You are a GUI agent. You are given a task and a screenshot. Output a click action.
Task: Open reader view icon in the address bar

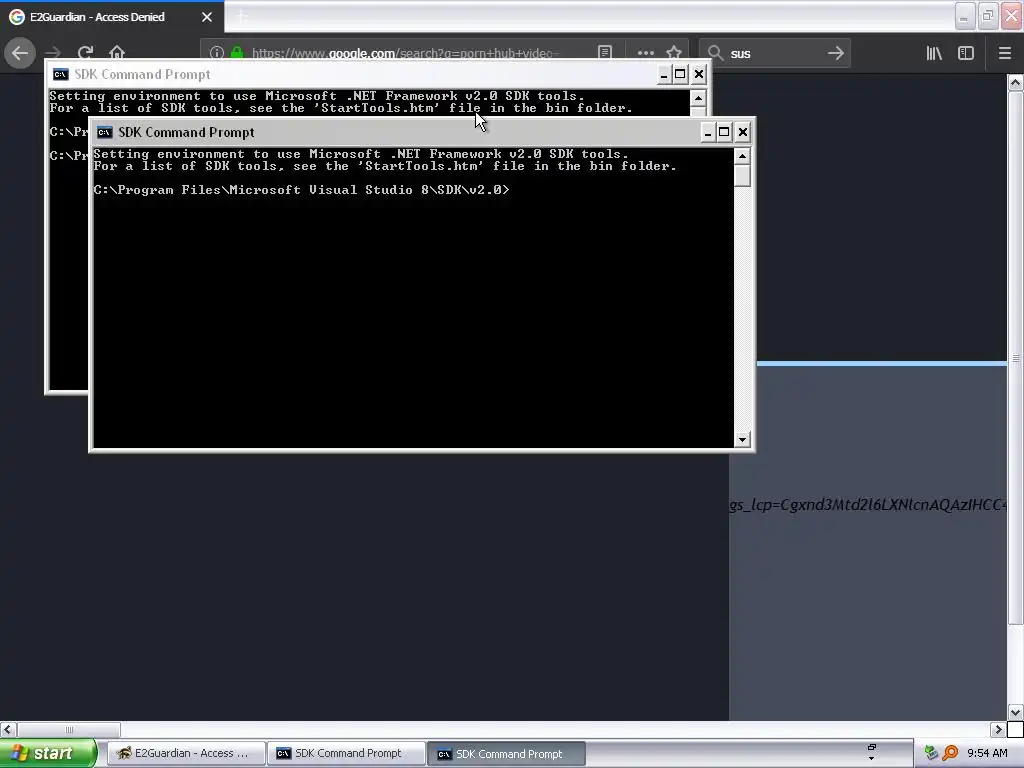605,53
